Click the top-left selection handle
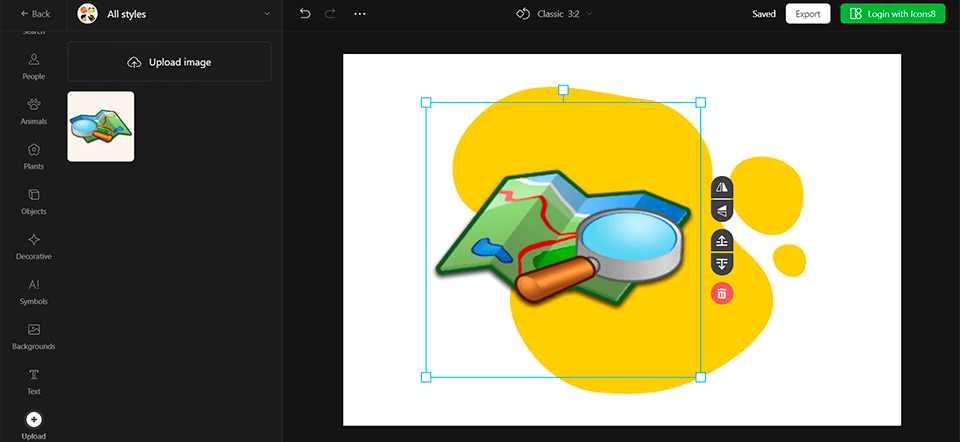This screenshot has height=442, width=960. pyautogui.click(x=426, y=102)
